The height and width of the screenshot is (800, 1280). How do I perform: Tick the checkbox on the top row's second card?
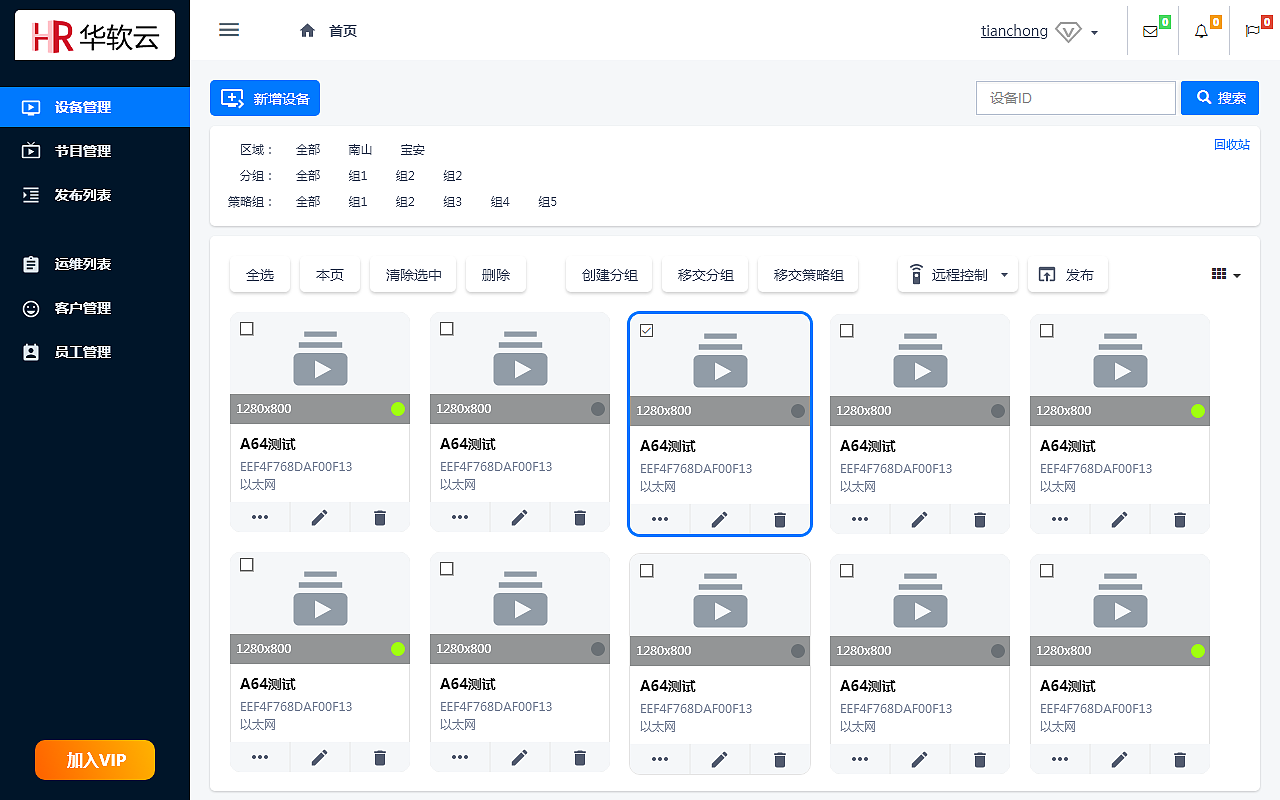447,328
